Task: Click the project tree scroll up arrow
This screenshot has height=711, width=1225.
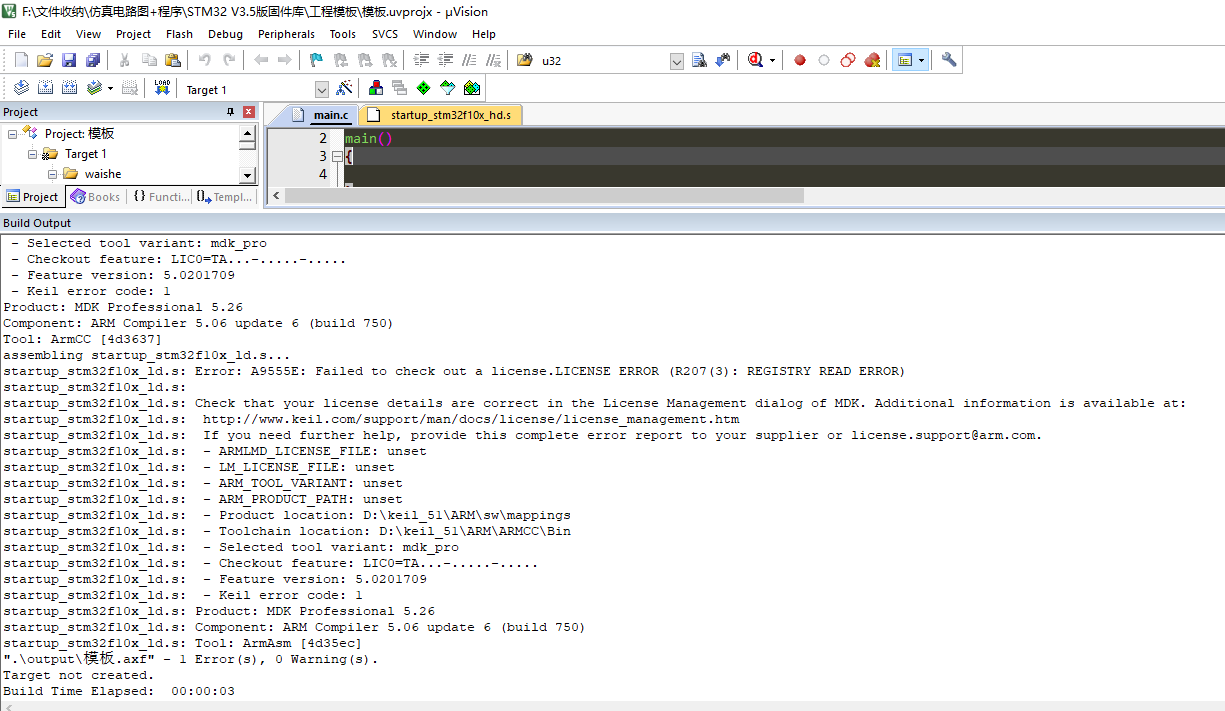Action: (x=248, y=133)
